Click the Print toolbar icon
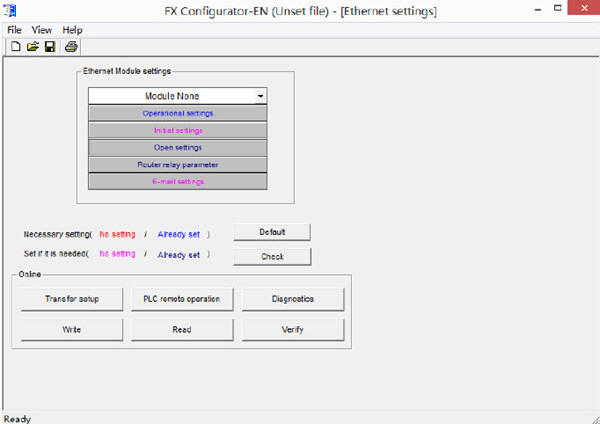Image resolution: width=600 pixels, height=424 pixels. pyautogui.click(x=71, y=47)
